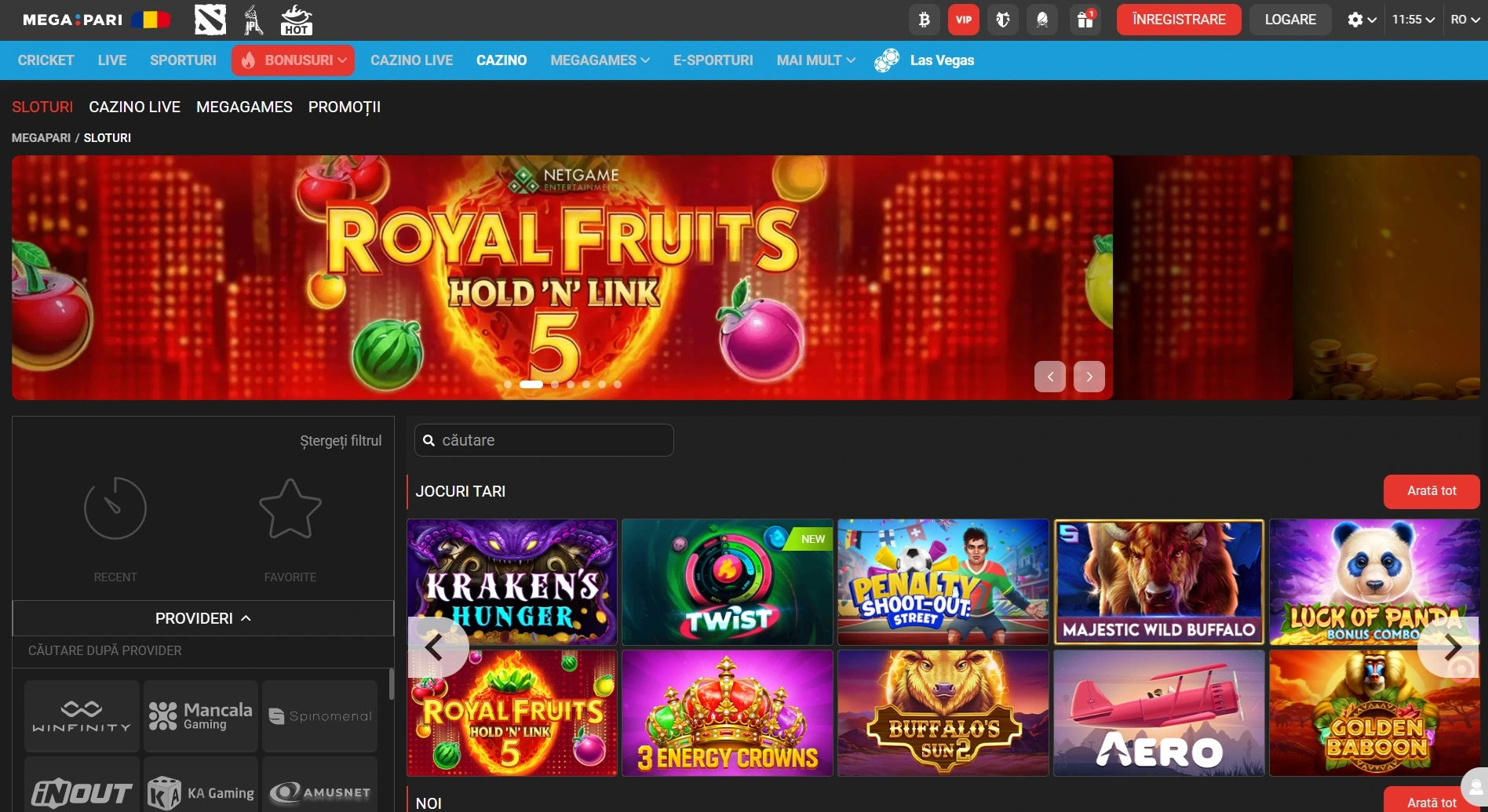Open the red VIP icon

click(x=963, y=20)
